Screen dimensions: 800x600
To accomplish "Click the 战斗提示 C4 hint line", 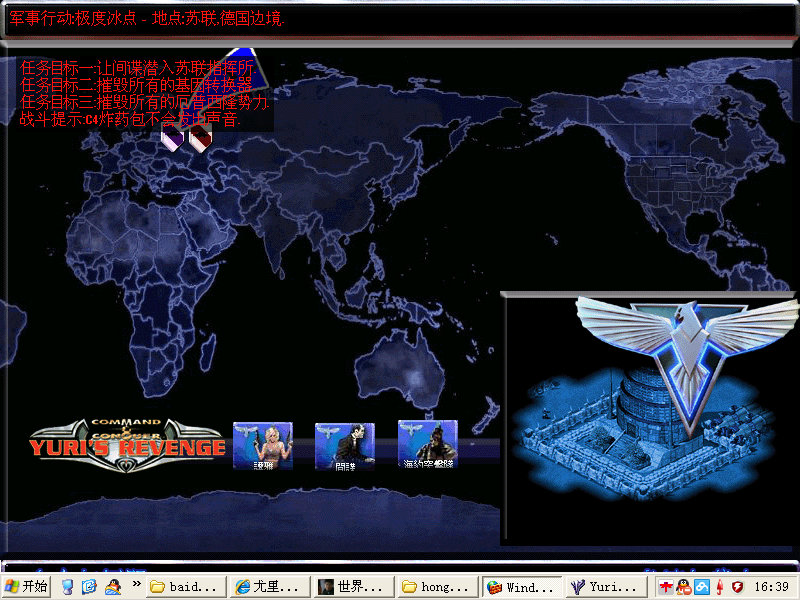I will click(130, 119).
